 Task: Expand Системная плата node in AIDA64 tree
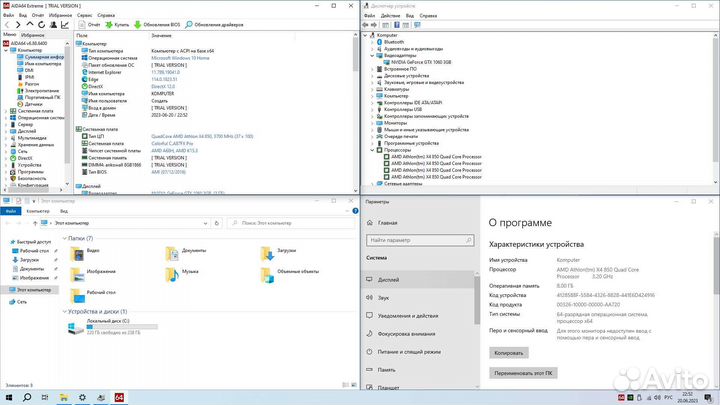6,111
